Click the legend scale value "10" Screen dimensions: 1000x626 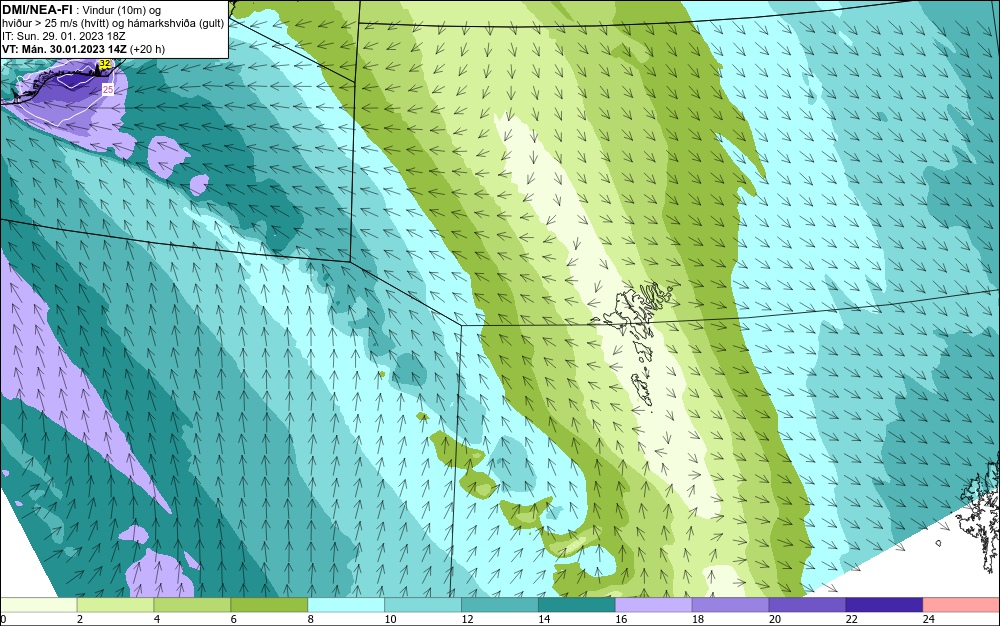click(x=390, y=619)
